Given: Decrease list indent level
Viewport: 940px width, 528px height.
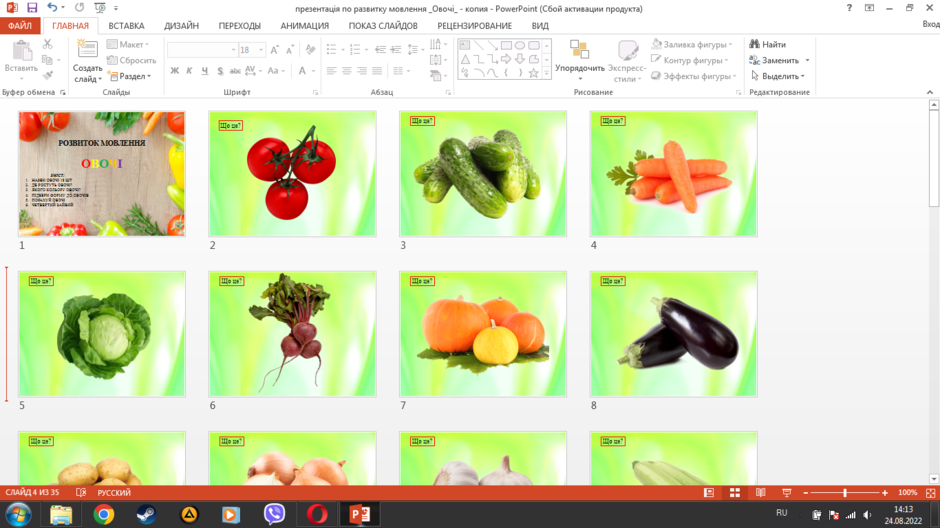Looking at the screenshot, I should pyautogui.click(x=380, y=49).
